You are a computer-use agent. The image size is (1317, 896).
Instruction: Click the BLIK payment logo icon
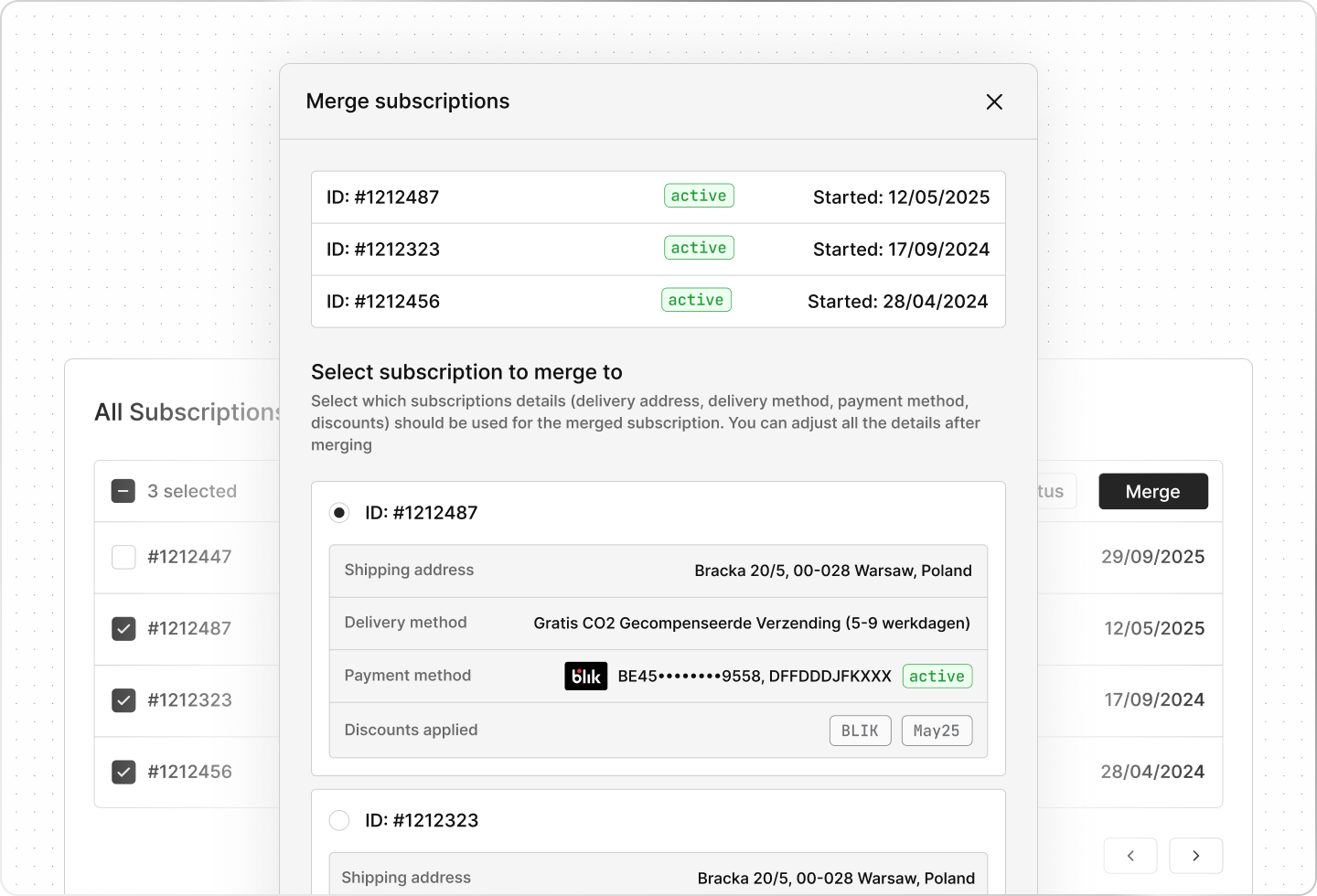585,677
